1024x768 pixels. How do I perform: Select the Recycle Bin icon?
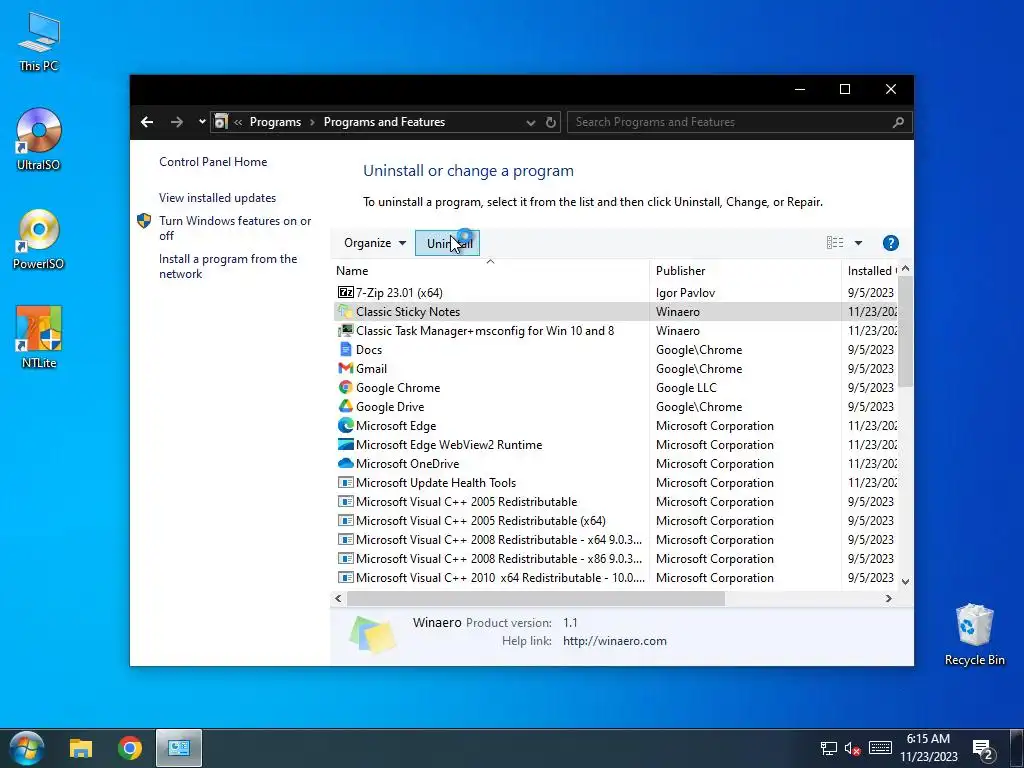pos(974,634)
